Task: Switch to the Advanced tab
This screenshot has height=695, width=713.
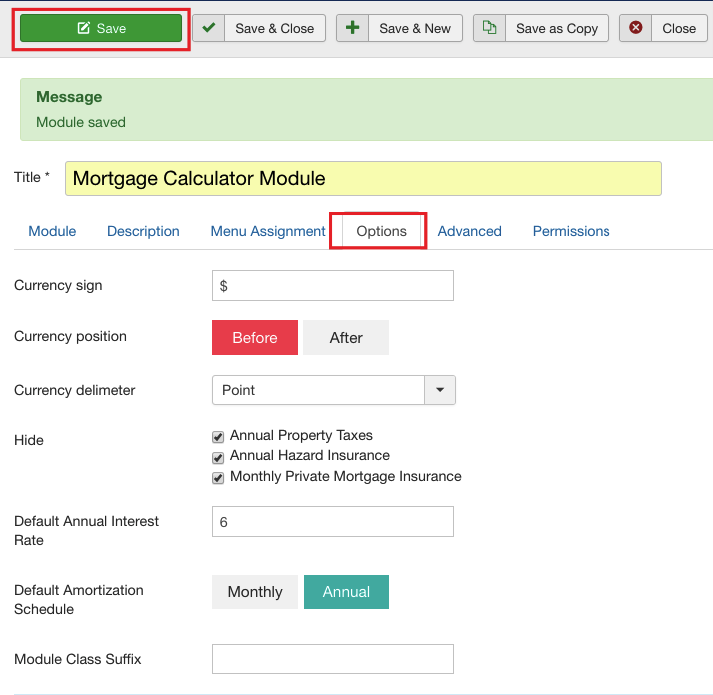Action: click(469, 231)
